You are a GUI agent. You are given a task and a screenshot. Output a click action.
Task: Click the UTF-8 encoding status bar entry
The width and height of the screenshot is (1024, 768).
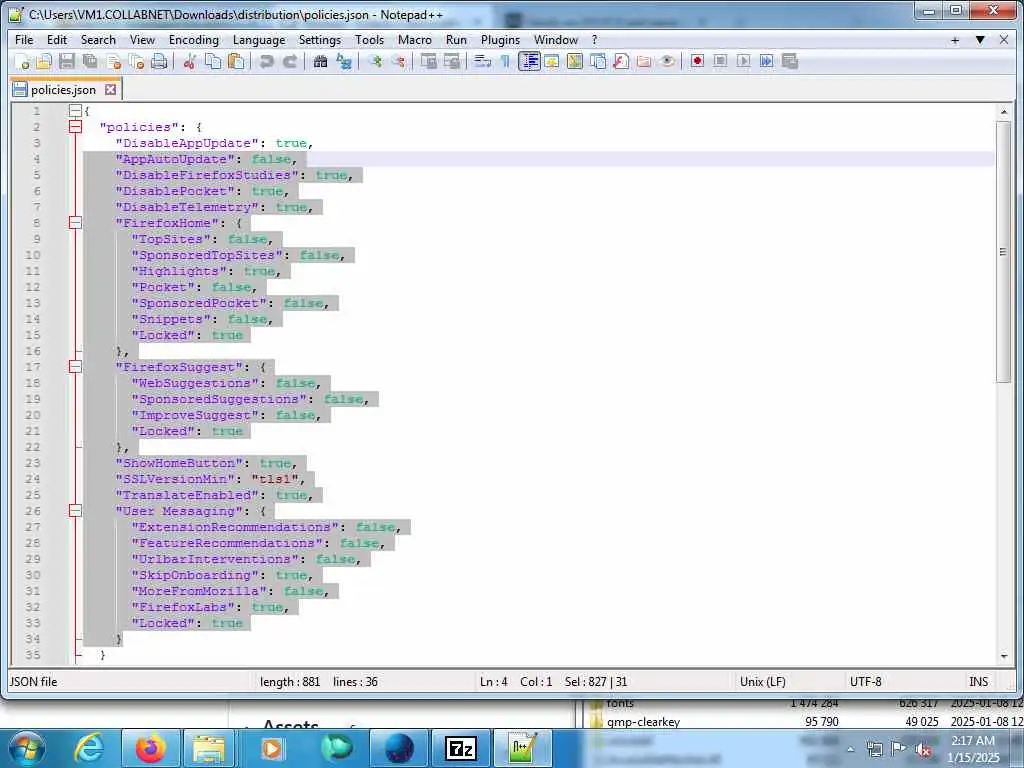[x=865, y=682]
